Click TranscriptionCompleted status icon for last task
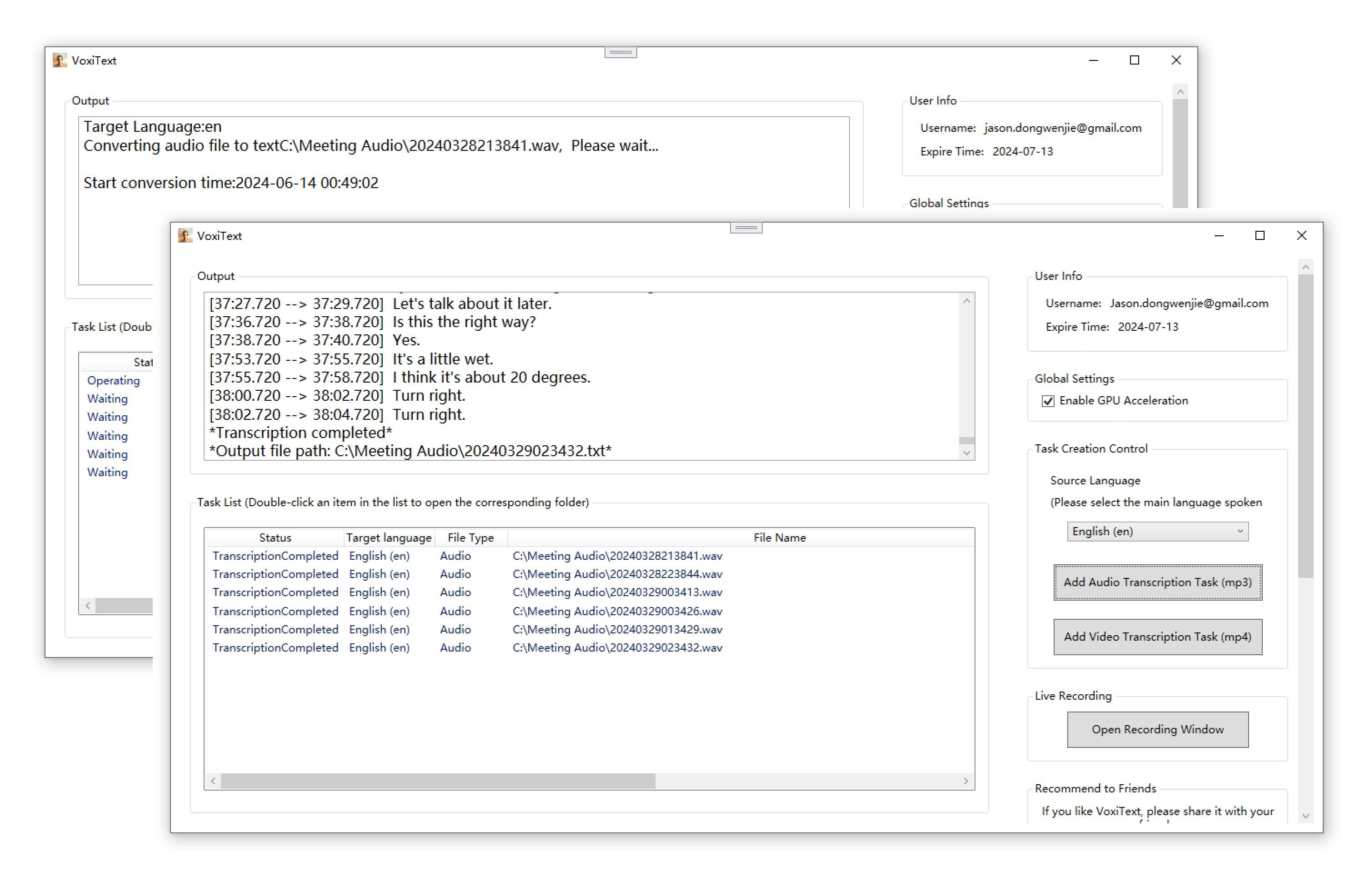 point(276,647)
